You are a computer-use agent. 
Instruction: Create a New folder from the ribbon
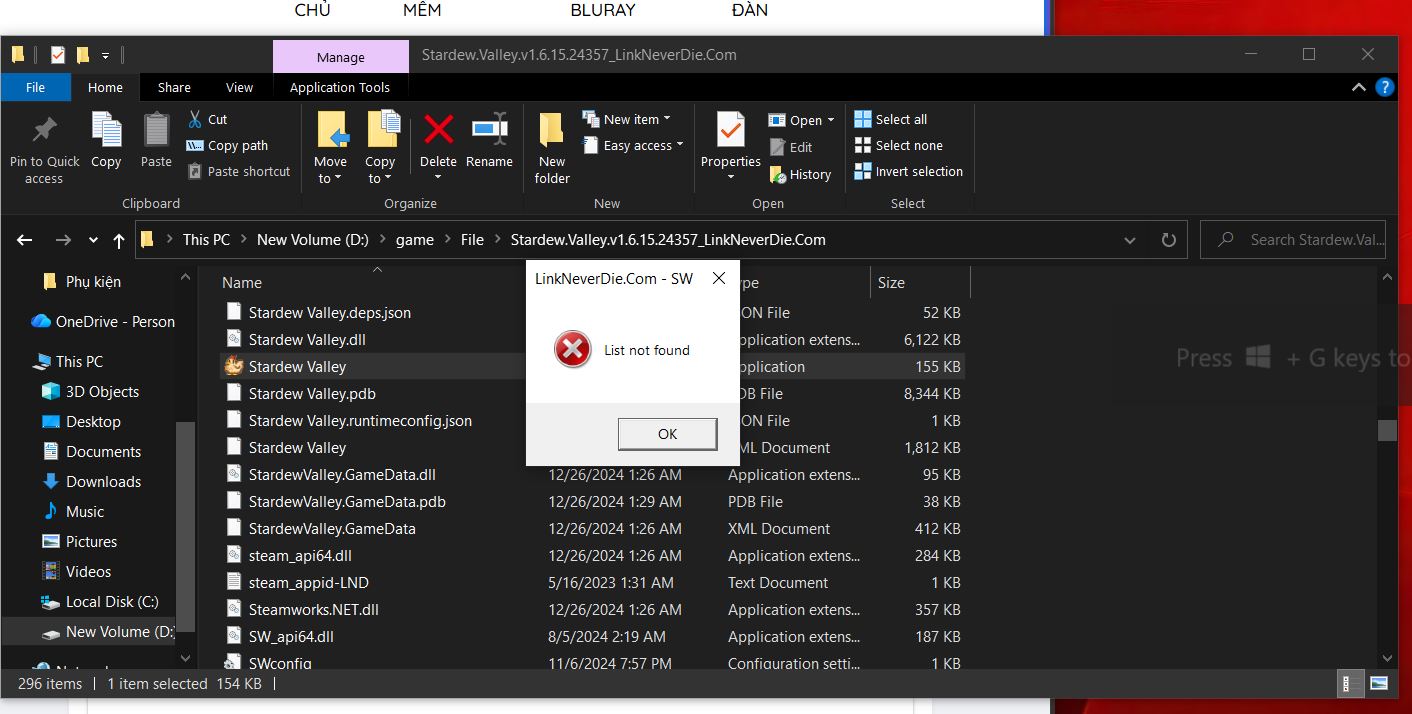552,149
